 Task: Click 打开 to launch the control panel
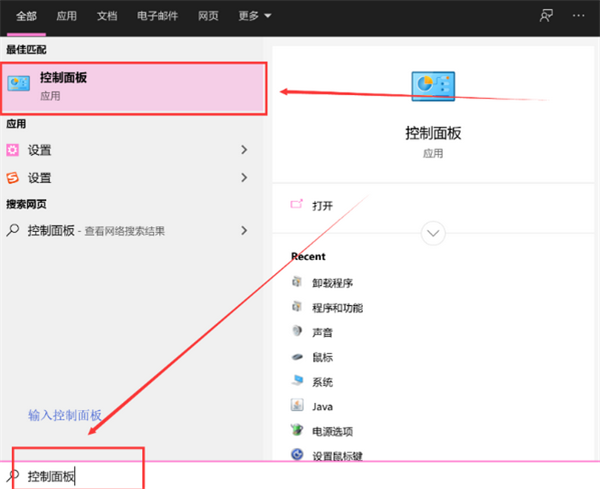click(x=322, y=205)
